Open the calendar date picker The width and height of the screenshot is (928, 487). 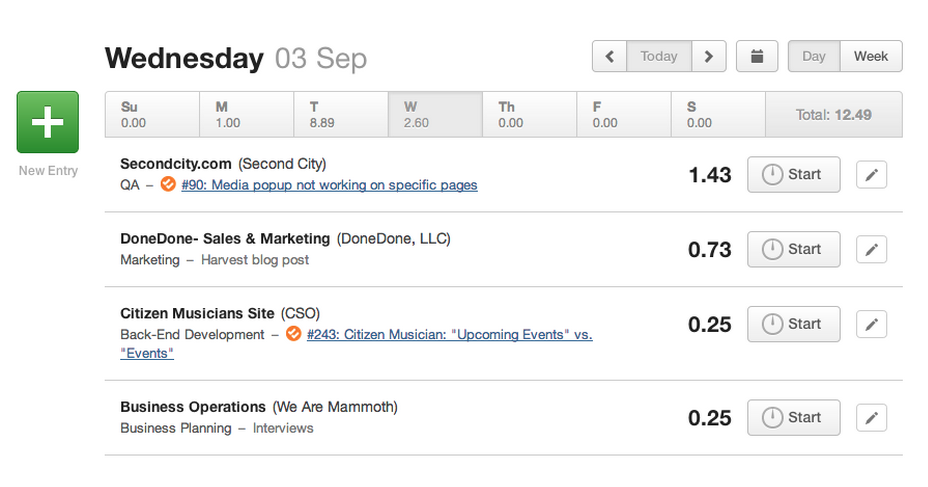point(757,56)
